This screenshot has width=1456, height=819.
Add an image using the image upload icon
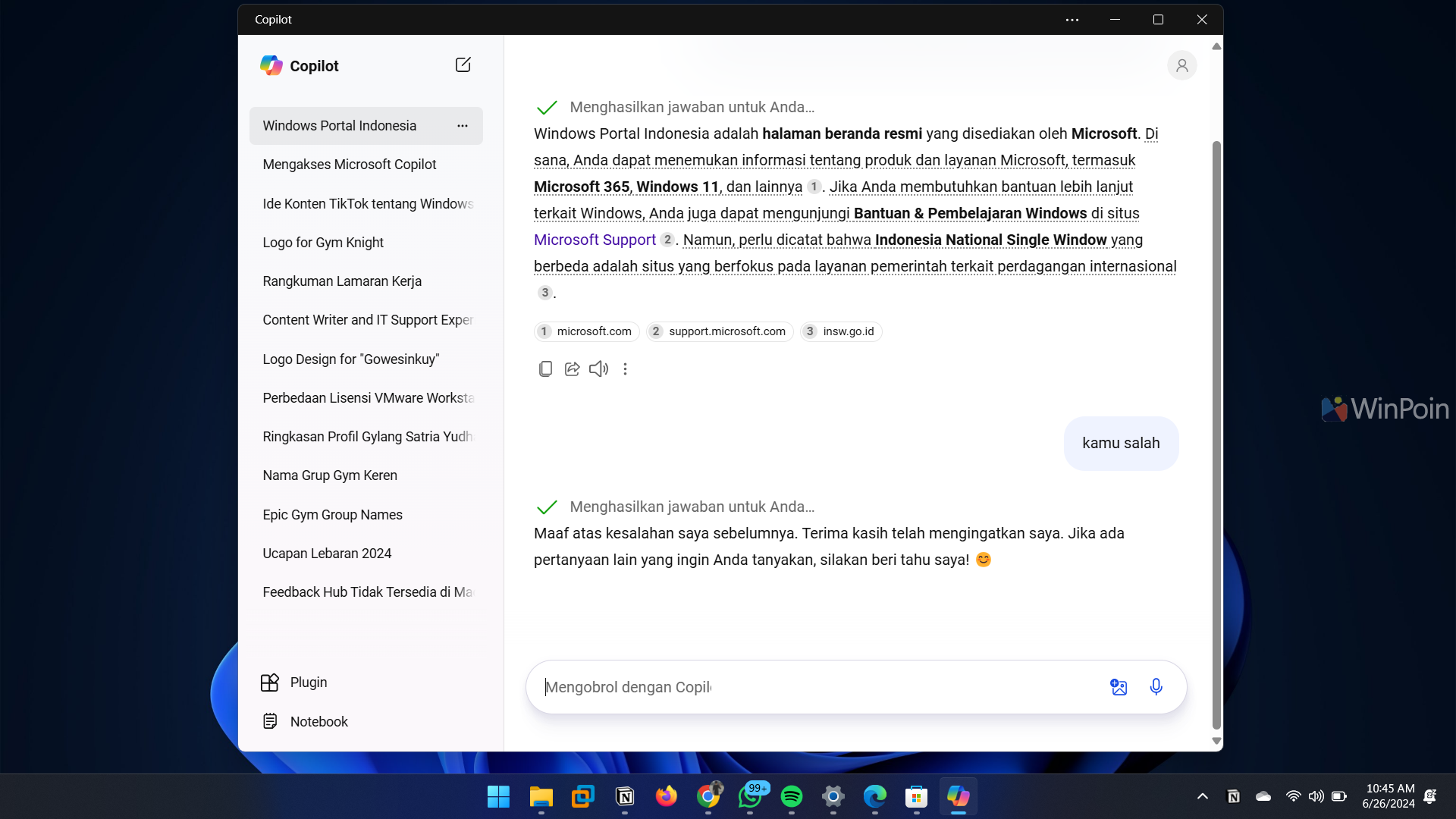1119,687
